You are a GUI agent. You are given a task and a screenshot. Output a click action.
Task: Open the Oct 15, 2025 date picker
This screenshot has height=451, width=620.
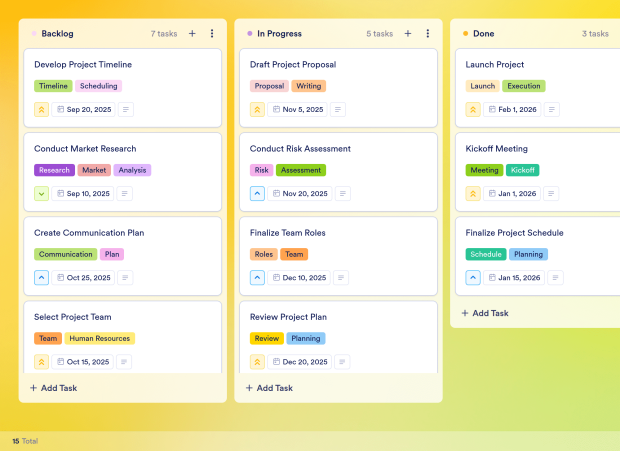tap(83, 362)
